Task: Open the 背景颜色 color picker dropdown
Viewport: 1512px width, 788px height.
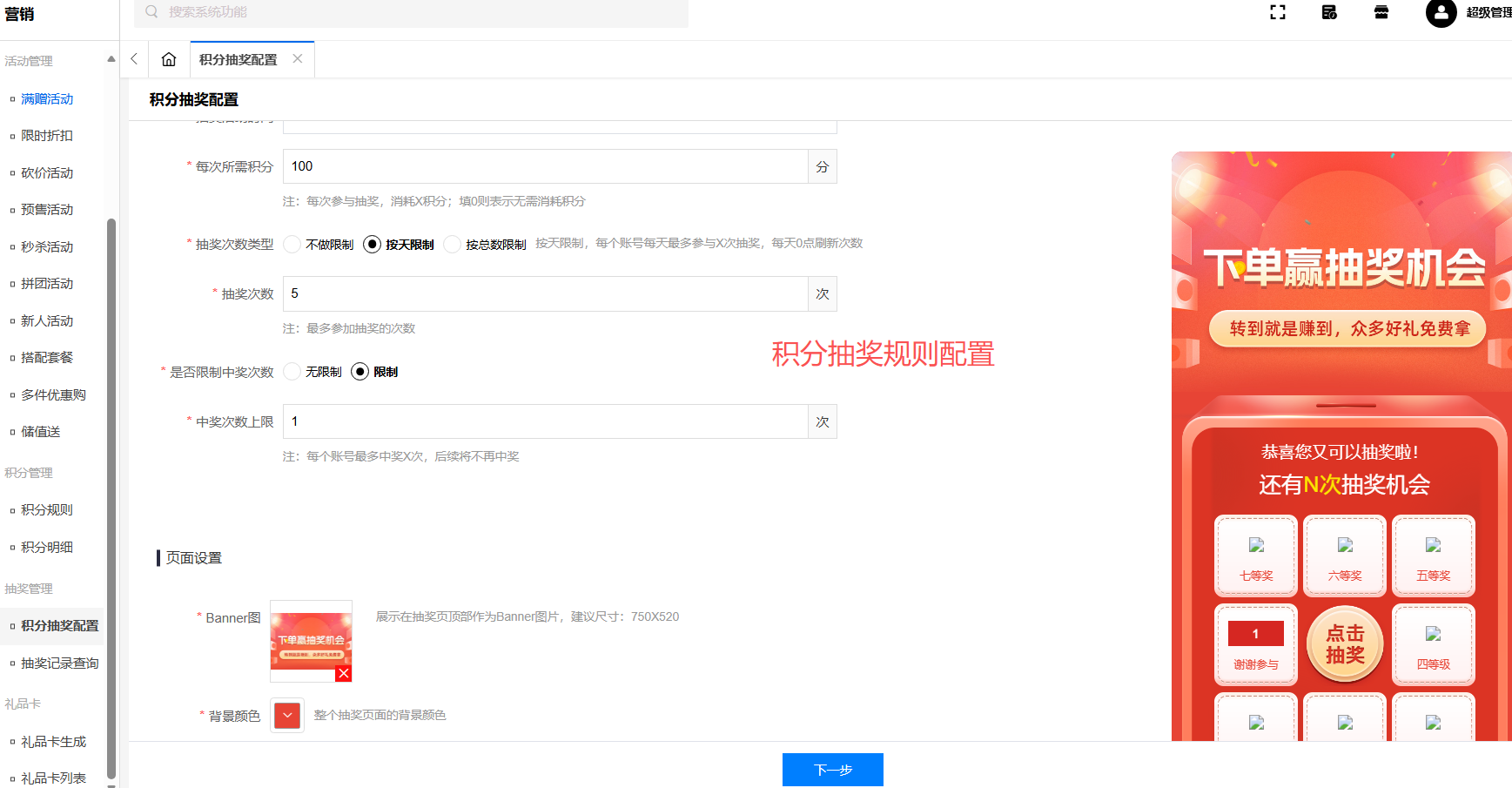Action: pos(287,716)
